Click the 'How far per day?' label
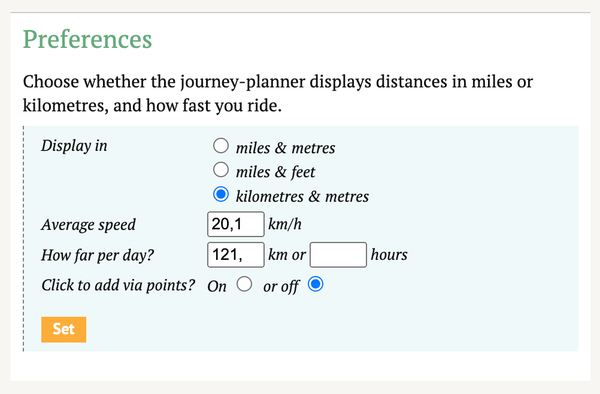 [x=98, y=255]
